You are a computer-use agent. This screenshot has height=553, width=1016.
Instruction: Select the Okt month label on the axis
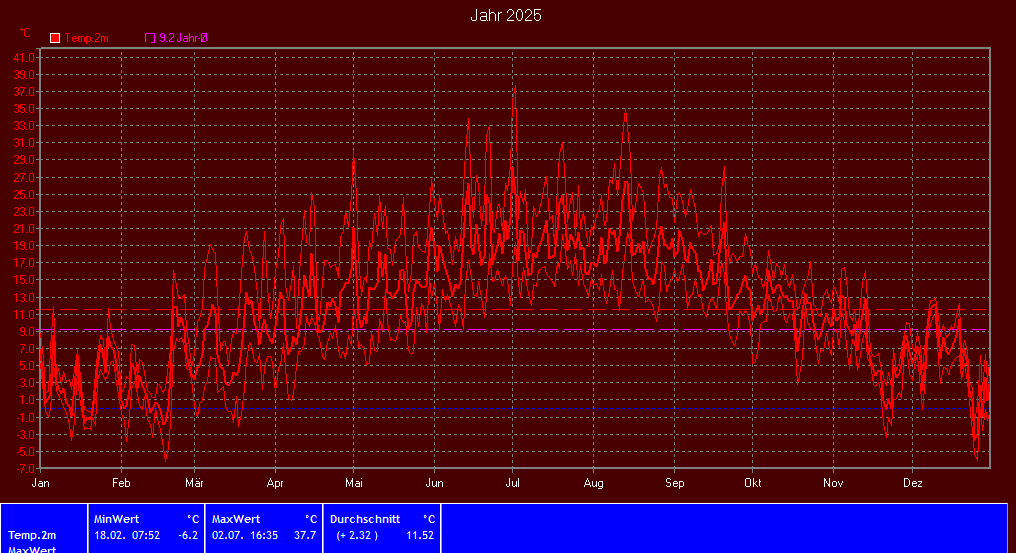click(752, 482)
